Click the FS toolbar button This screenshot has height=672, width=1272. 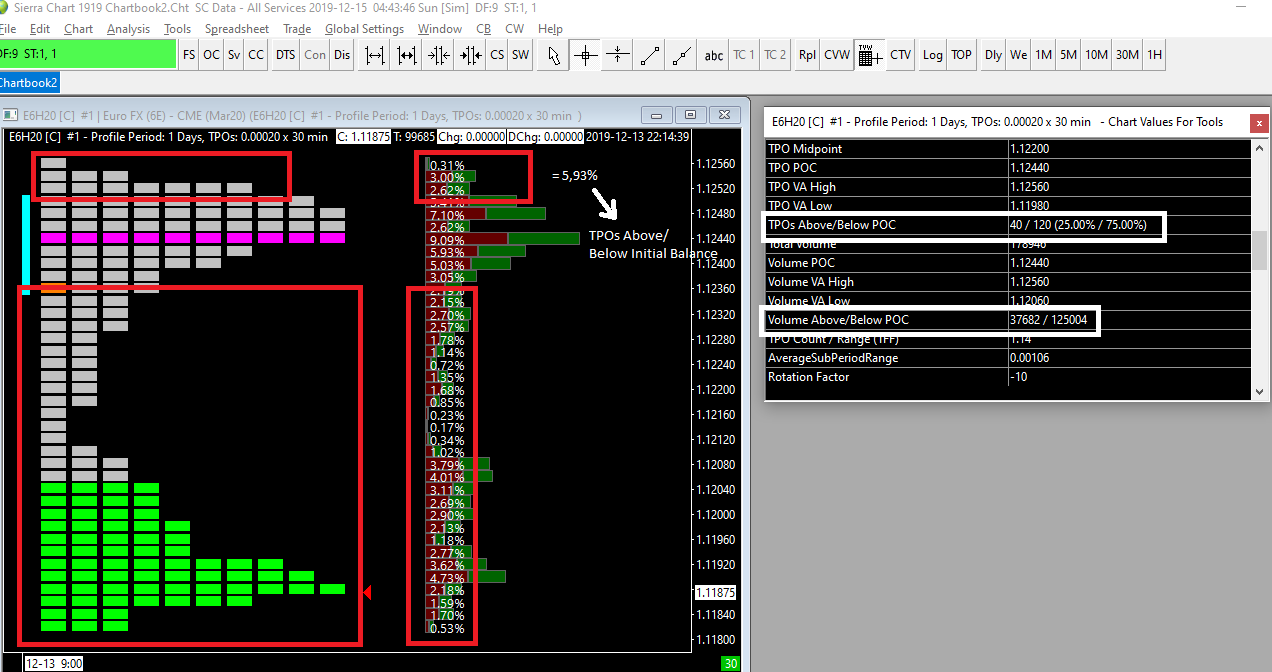[189, 55]
